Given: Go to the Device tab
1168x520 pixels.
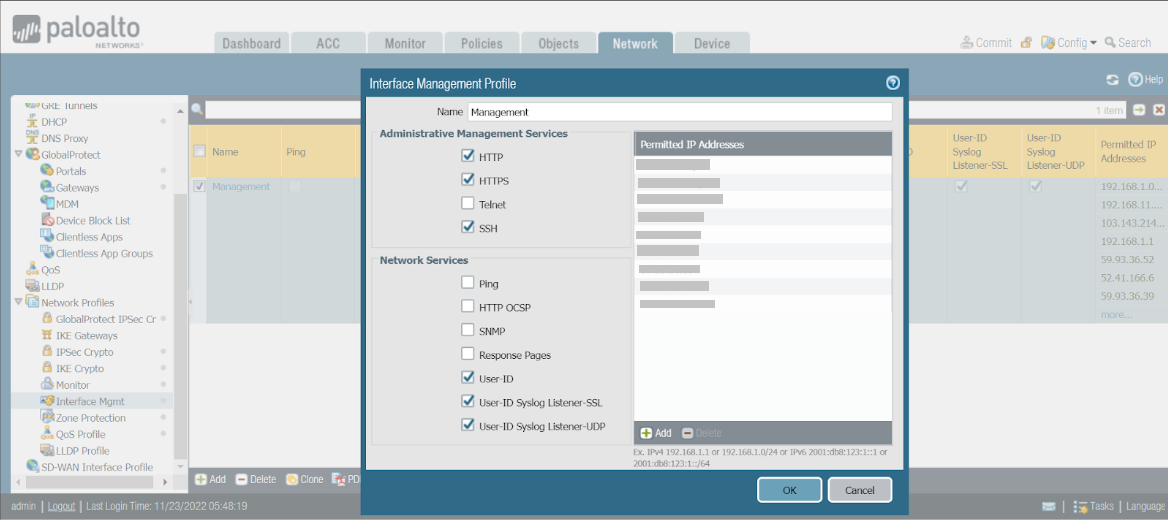Looking at the screenshot, I should pos(711,43).
